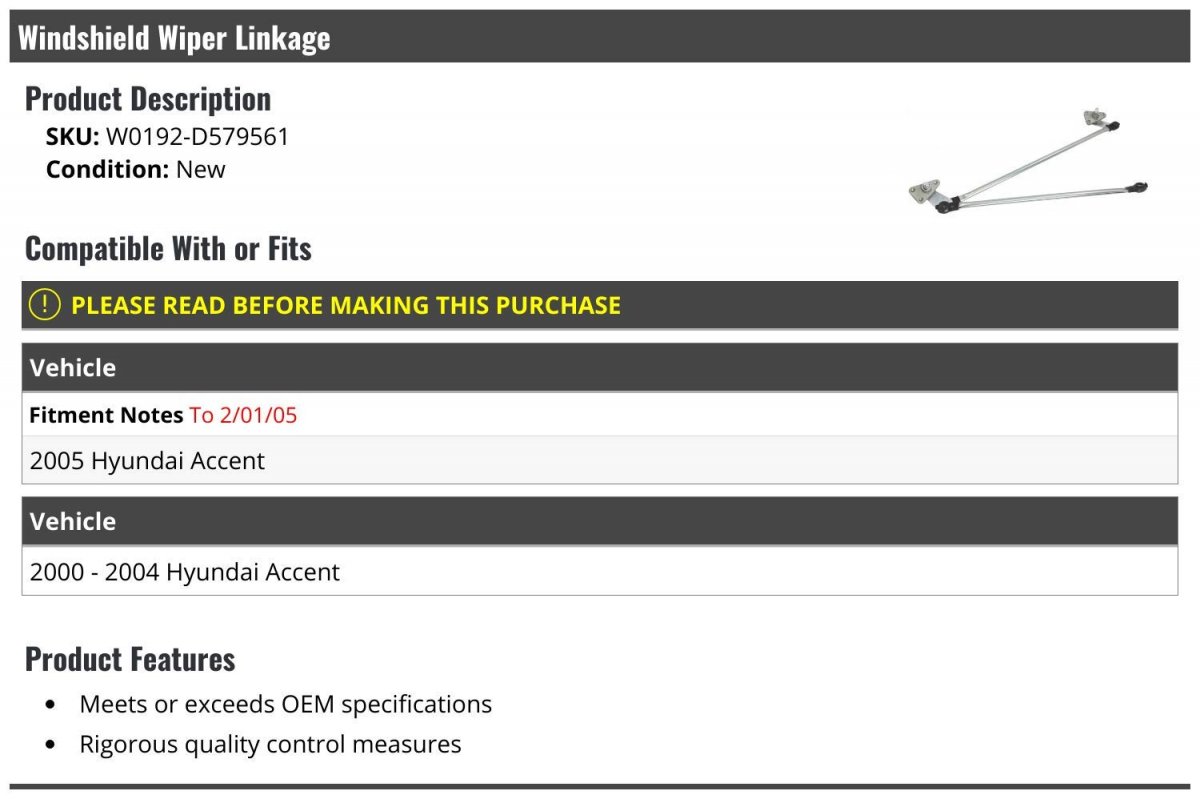Click the Fitment Notes label
Screen dimensions: 1200x799
click(x=106, y=415)
